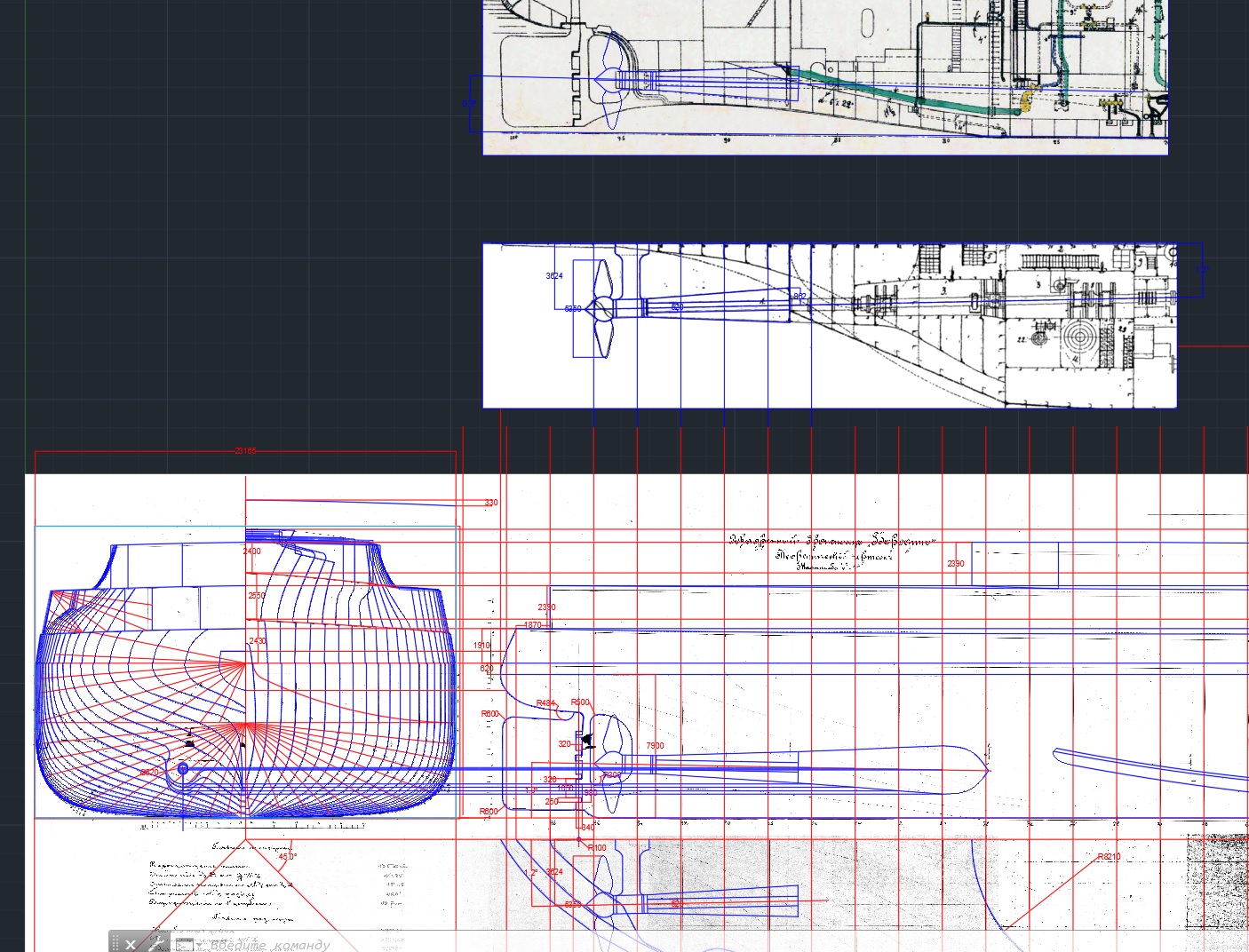Select the R8210 radius dimension label

[1109, 857]
